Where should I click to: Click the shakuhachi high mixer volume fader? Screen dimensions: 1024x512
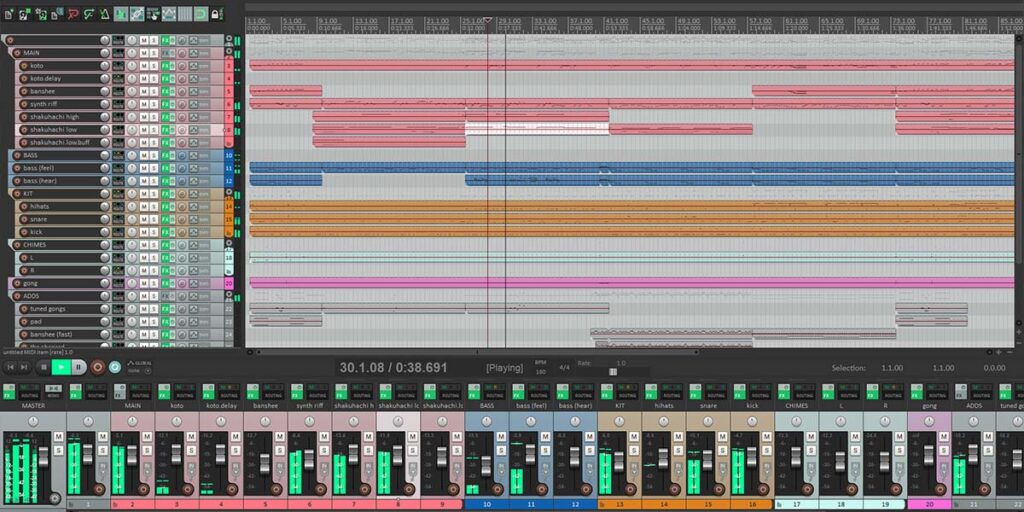pos(353,456)
